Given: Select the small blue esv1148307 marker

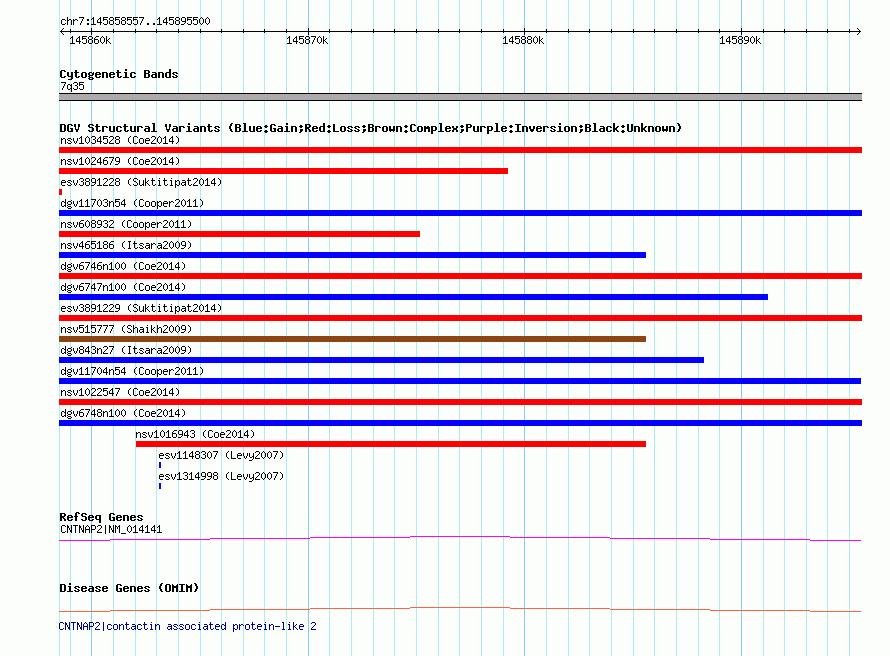Looking at the screenshot, I should tap(160, 465).
